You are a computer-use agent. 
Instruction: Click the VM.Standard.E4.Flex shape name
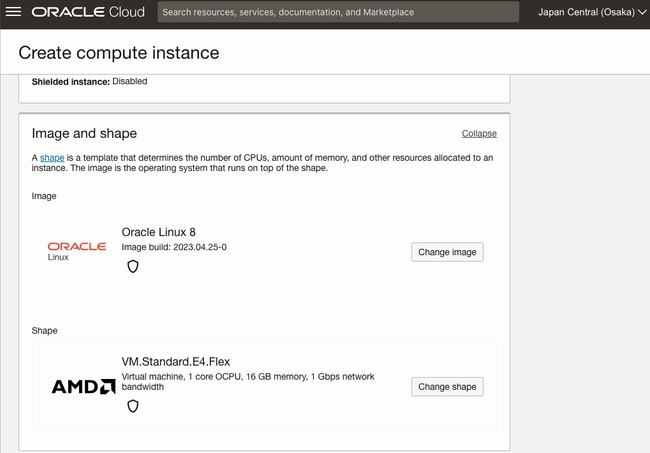click(176, 361)
